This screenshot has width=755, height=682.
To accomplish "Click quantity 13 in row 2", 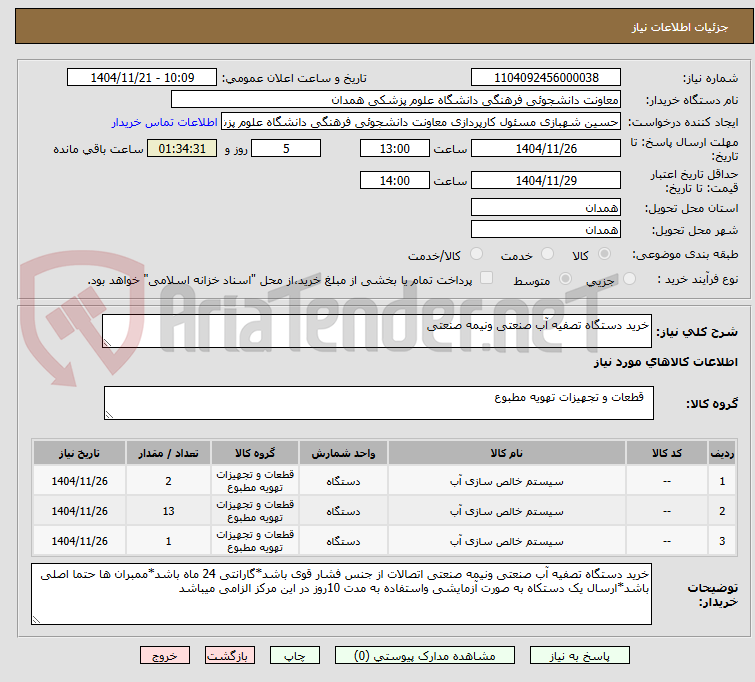I will click(168, 511).
